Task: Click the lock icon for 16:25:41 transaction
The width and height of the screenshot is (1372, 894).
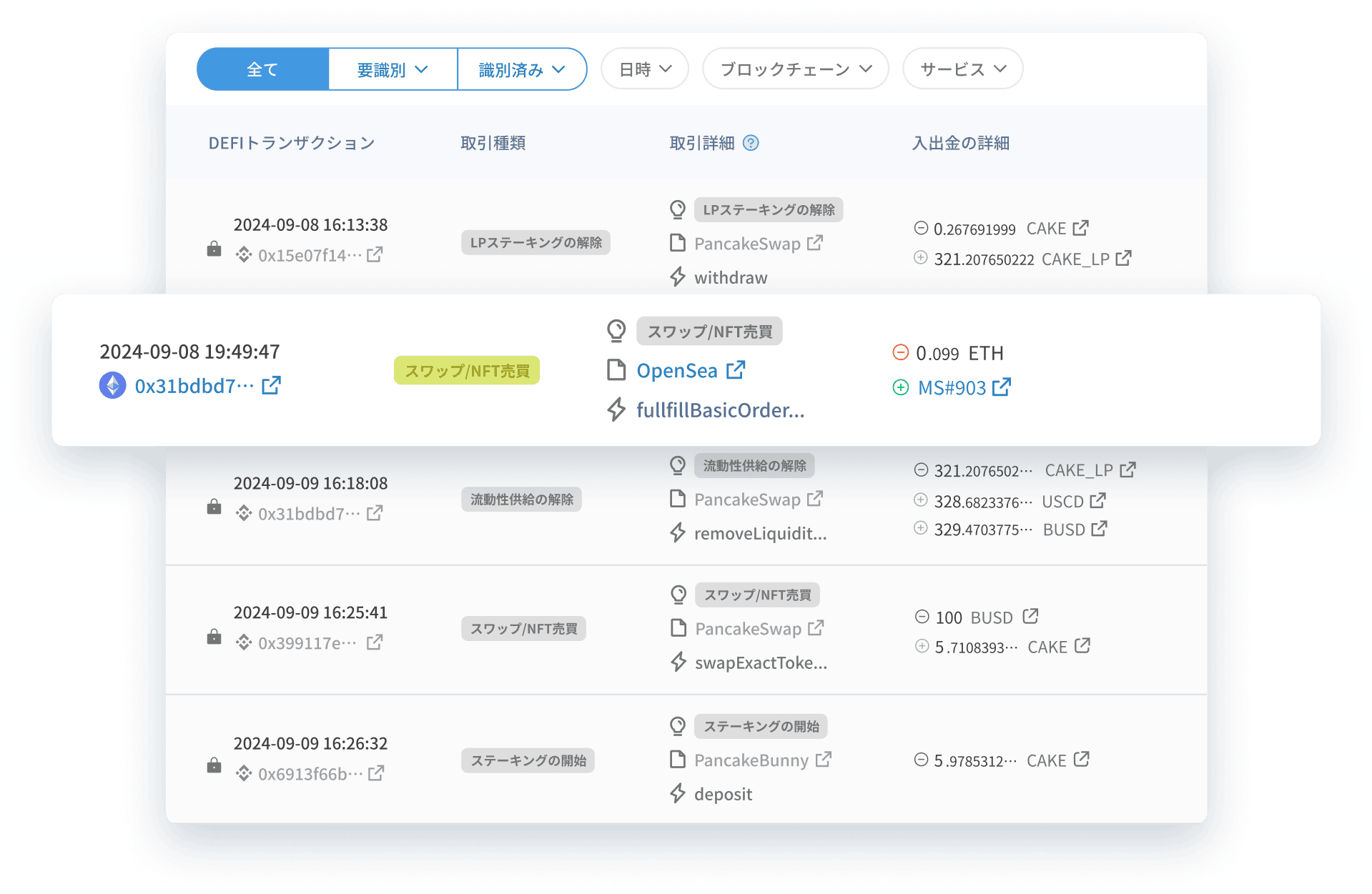Action: [214, 636]
